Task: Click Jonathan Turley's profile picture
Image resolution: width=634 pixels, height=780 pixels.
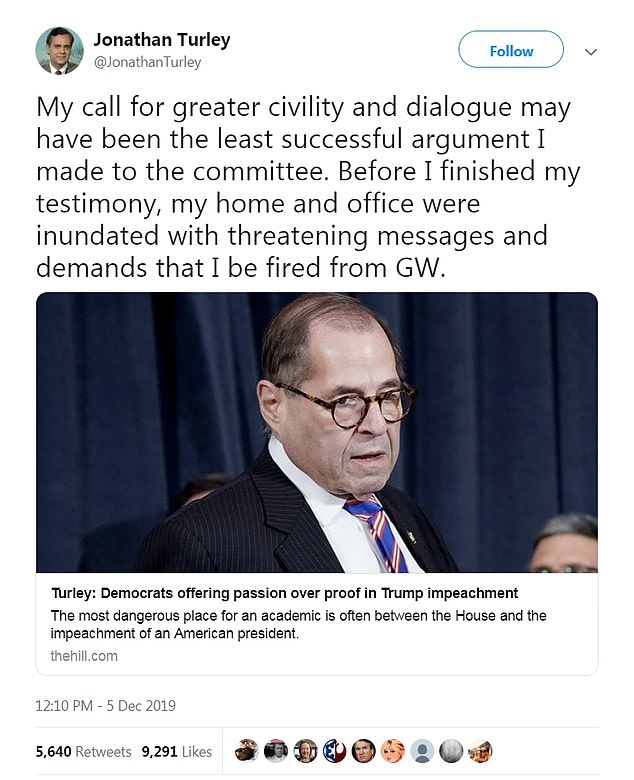Action: click(58, 50)
